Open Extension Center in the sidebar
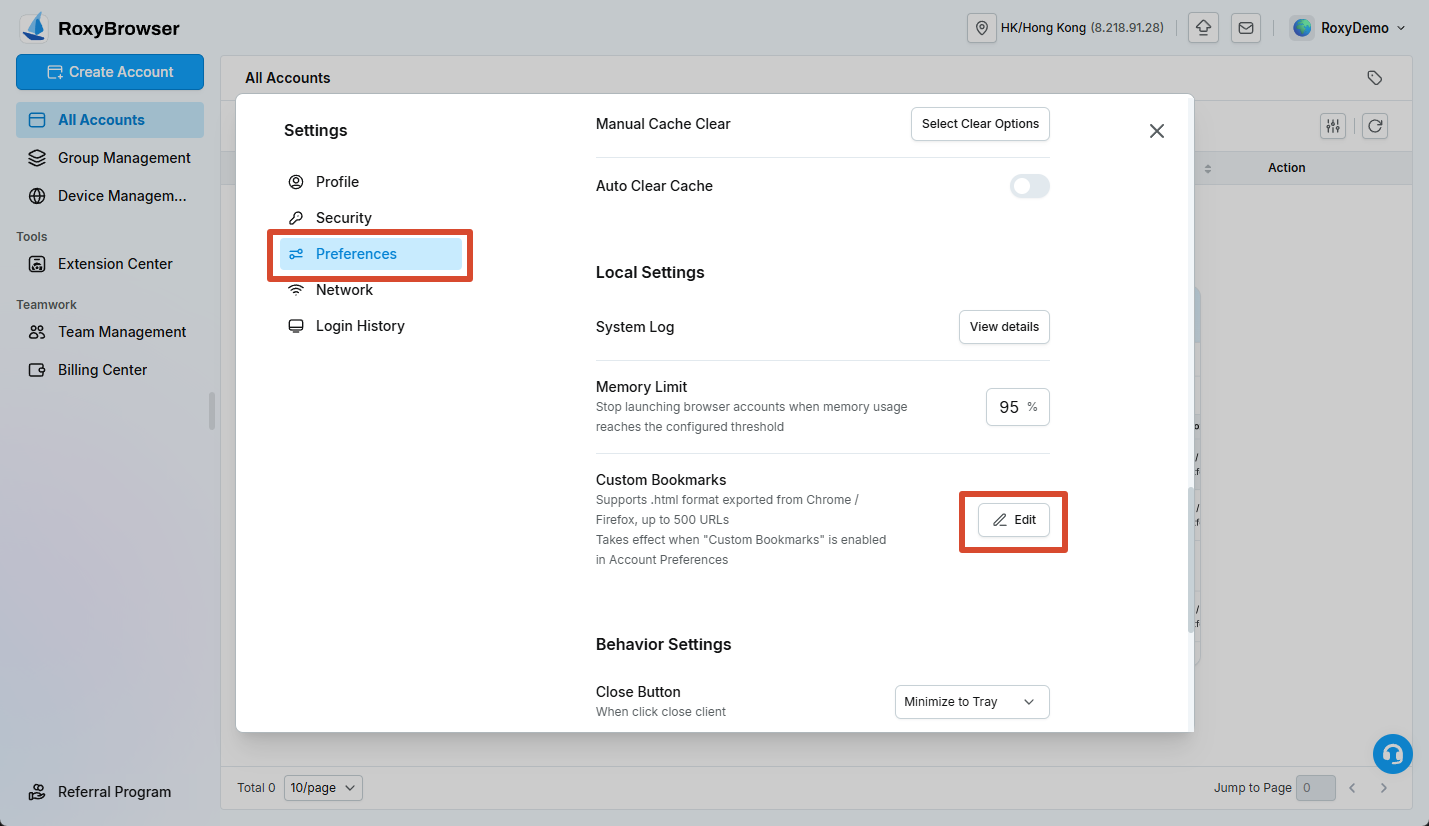The height and width of the screenshot is (826, 1429). tap(110, 264)
